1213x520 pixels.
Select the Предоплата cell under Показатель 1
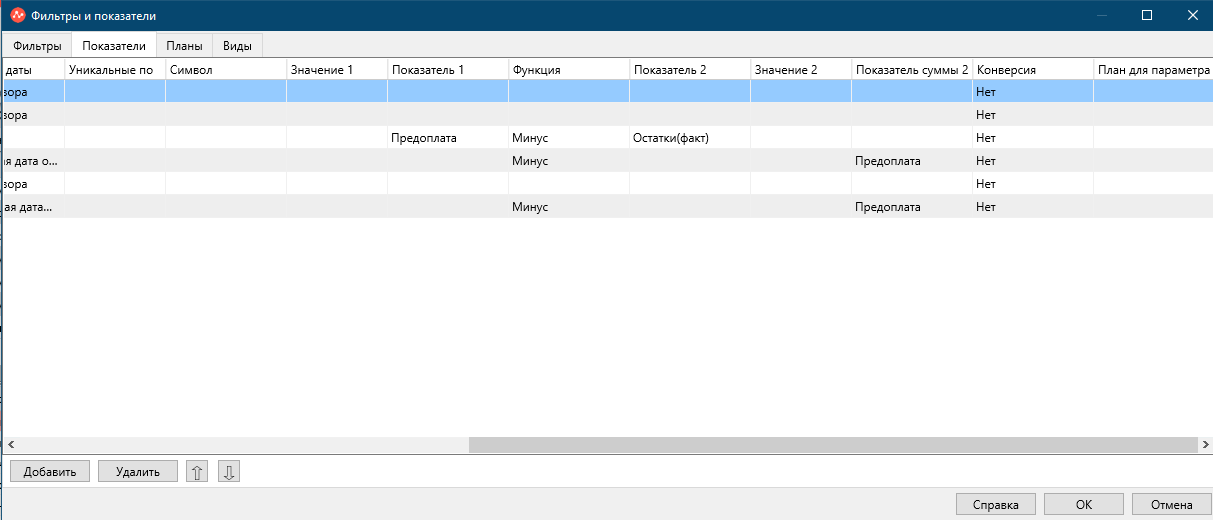point(448,138)
